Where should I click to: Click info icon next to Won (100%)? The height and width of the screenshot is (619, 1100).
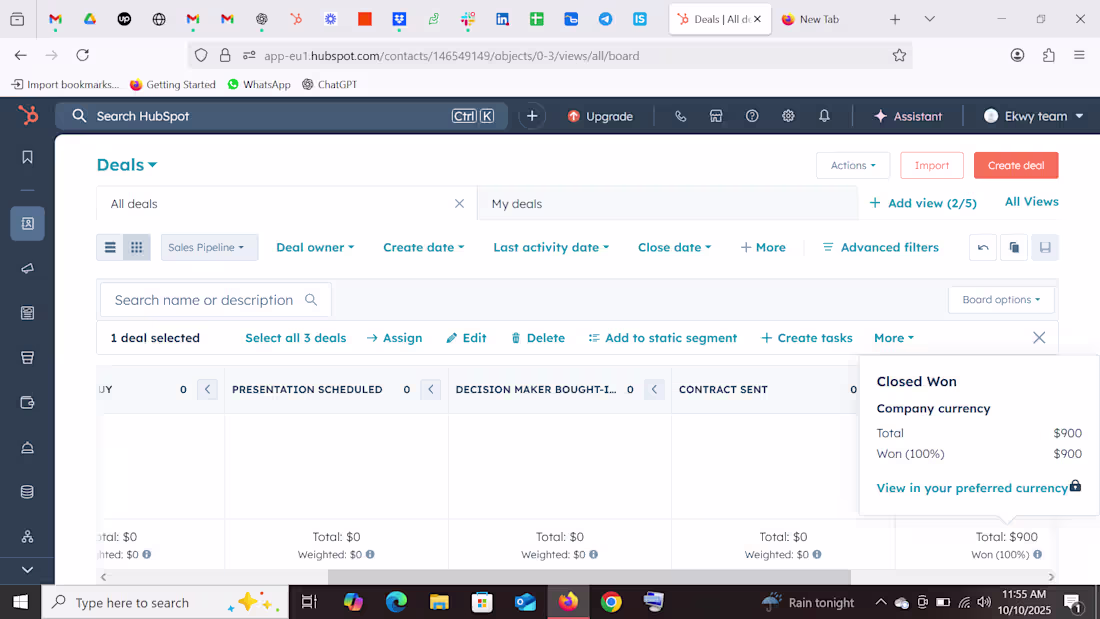(1038, 554)
